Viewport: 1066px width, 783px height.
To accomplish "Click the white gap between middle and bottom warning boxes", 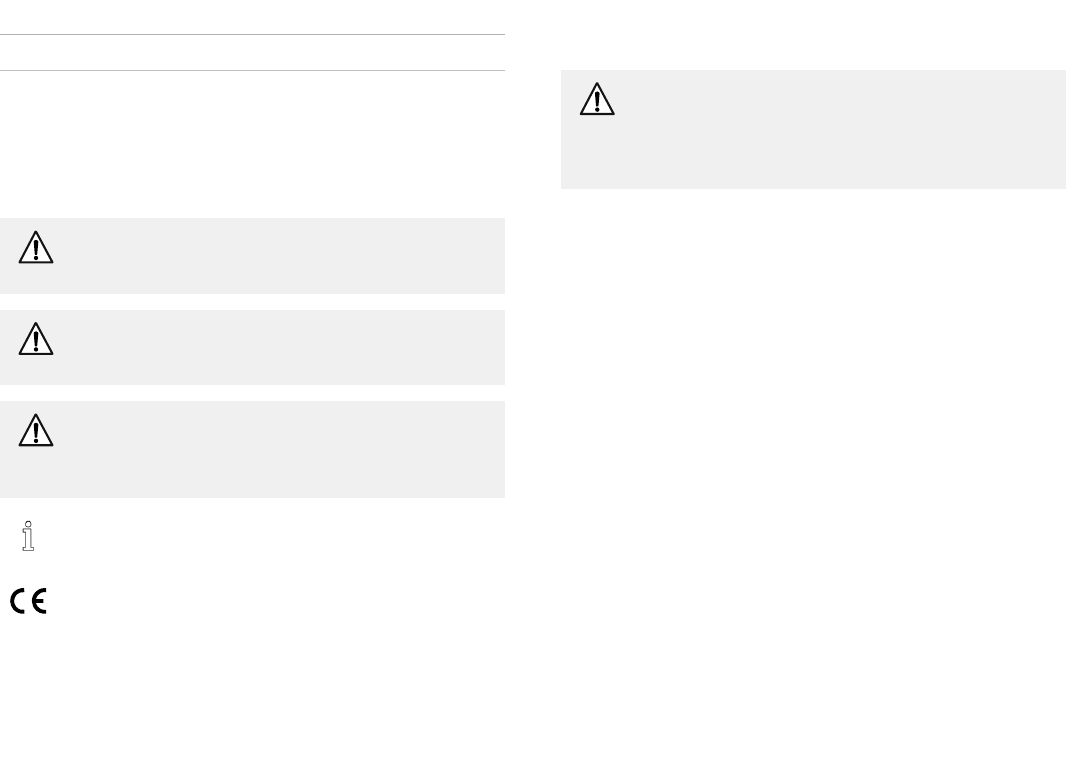I will point(250,393).
